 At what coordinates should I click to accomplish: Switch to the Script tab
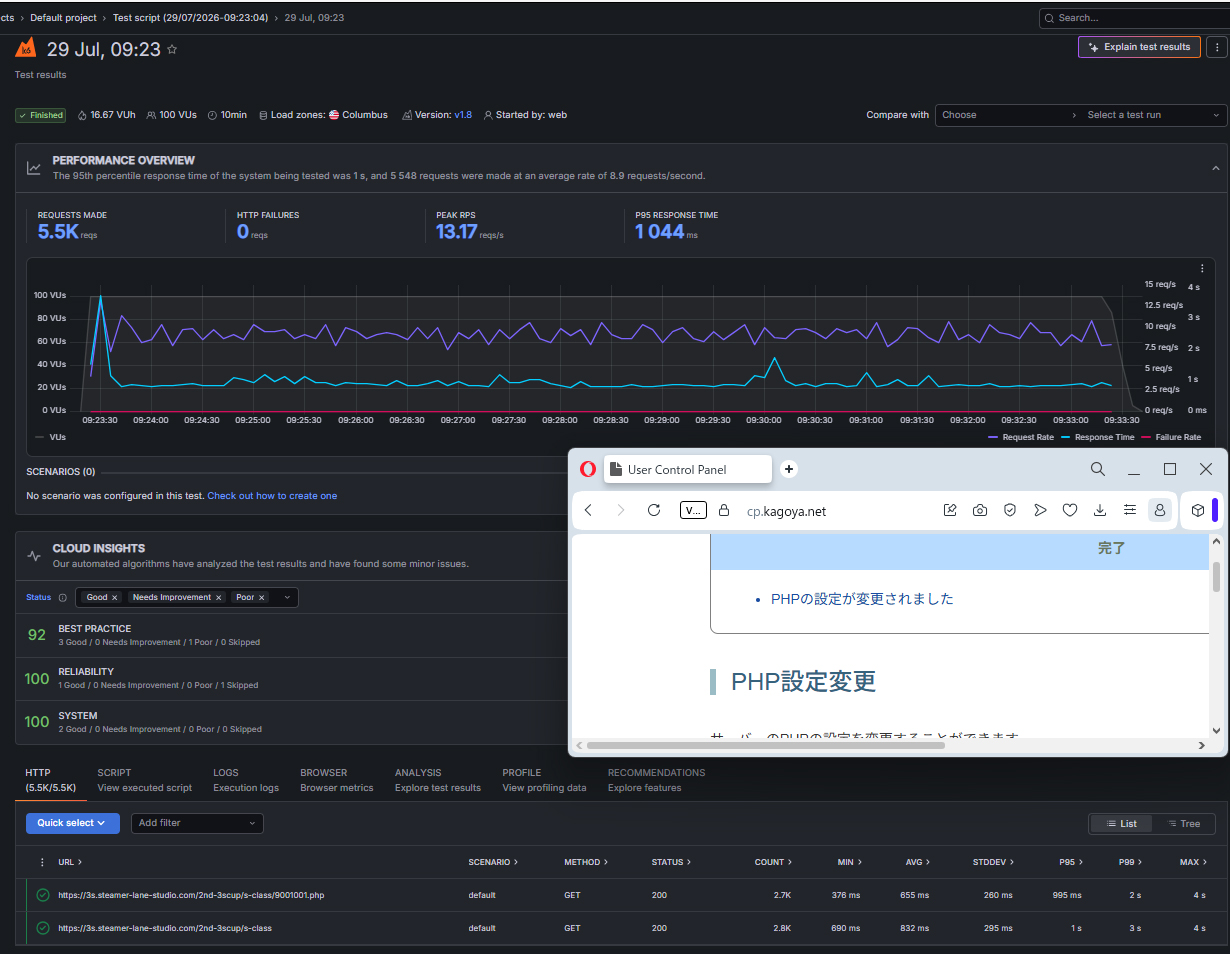[144, 780]
